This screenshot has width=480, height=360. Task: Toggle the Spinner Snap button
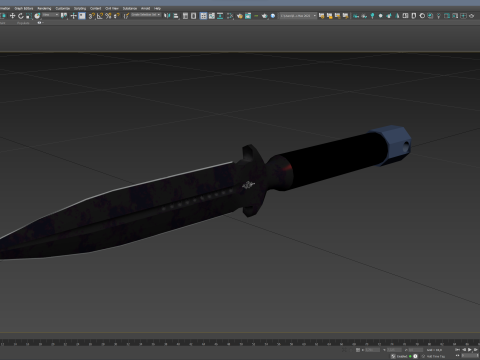point(117,16)
